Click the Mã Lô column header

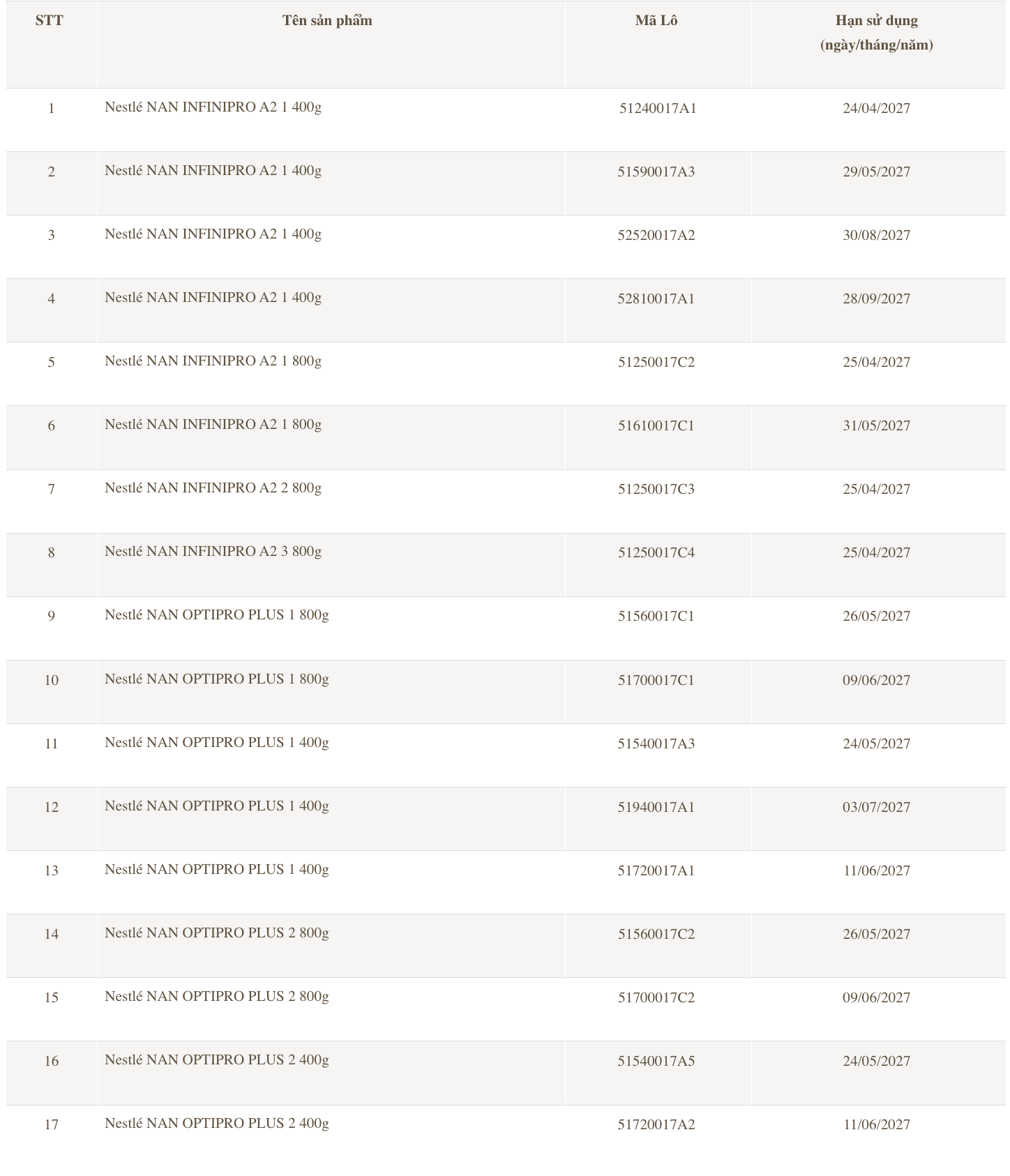tap(656, 21)
